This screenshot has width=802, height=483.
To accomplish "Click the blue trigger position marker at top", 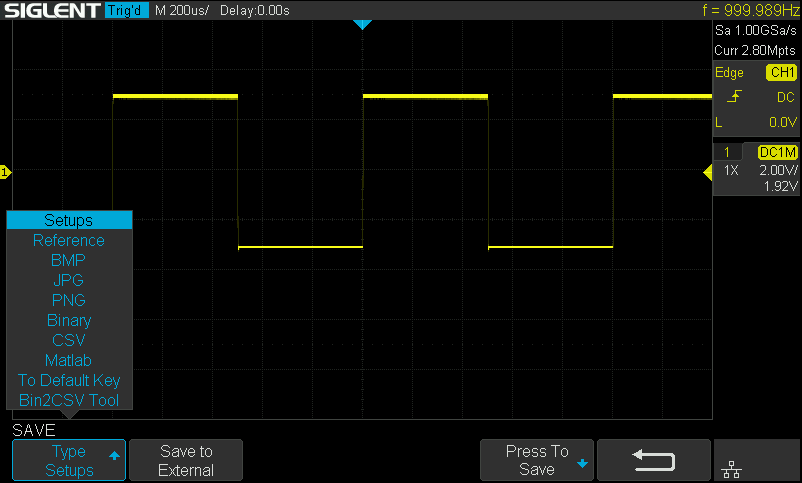I will 362,24.
